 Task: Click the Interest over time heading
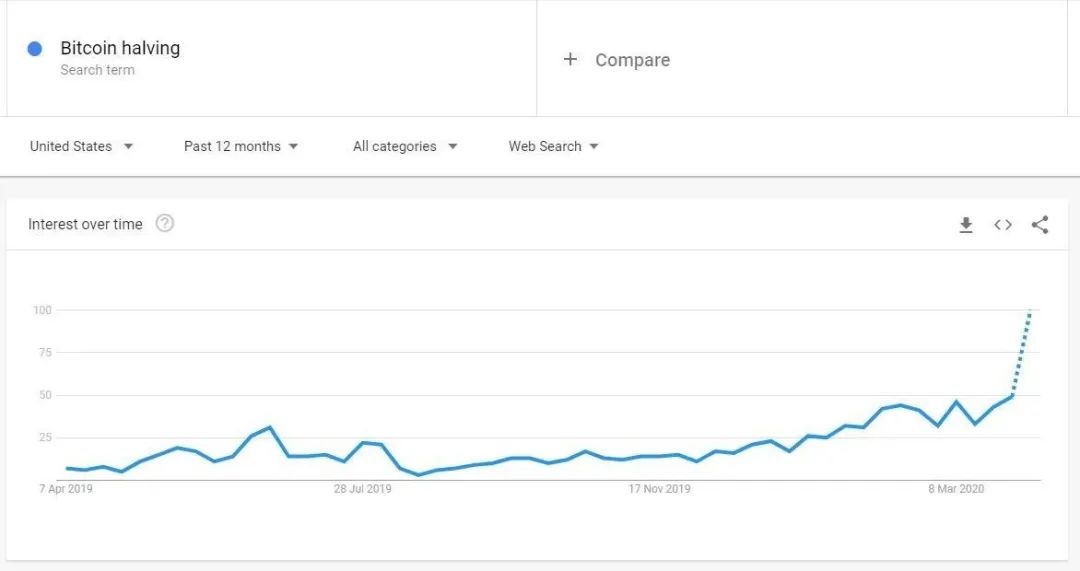click(x=85, y=224)
